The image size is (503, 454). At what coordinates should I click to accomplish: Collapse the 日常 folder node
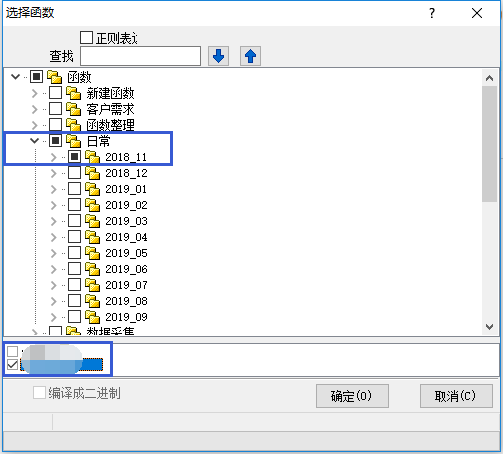click(x=35, y=141)
